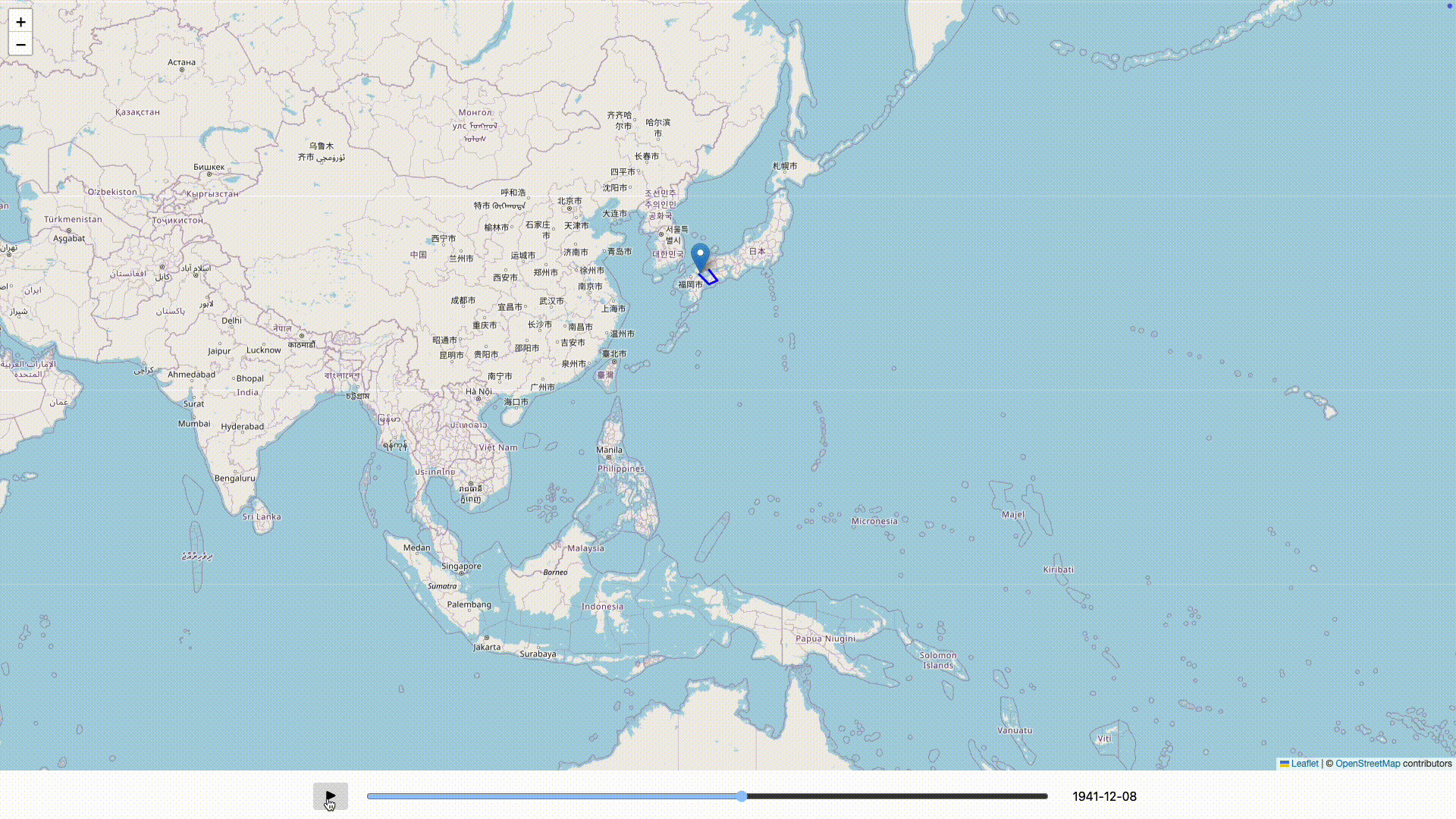
Task: Click the Manila city label
Action: (609, 450)
